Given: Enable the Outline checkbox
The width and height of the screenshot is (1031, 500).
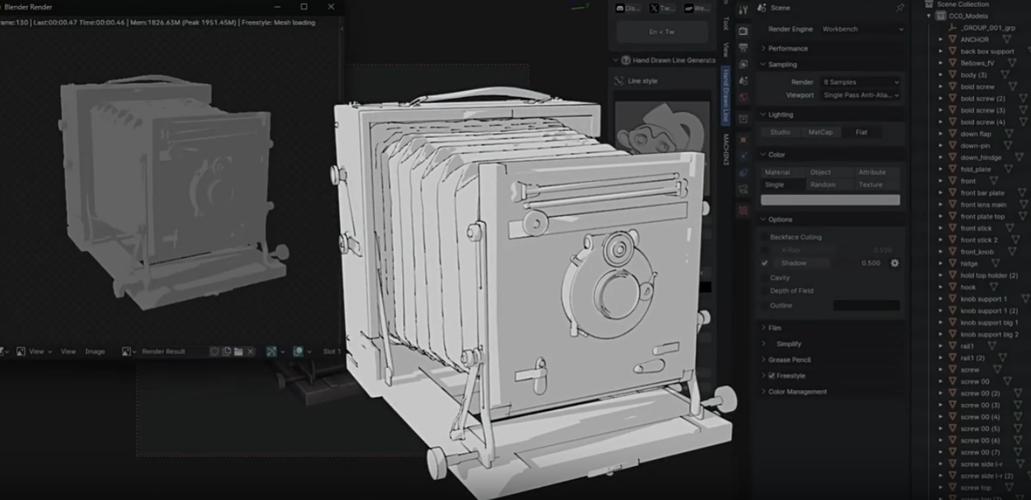Looking at the screenshot, I should 764,306.
